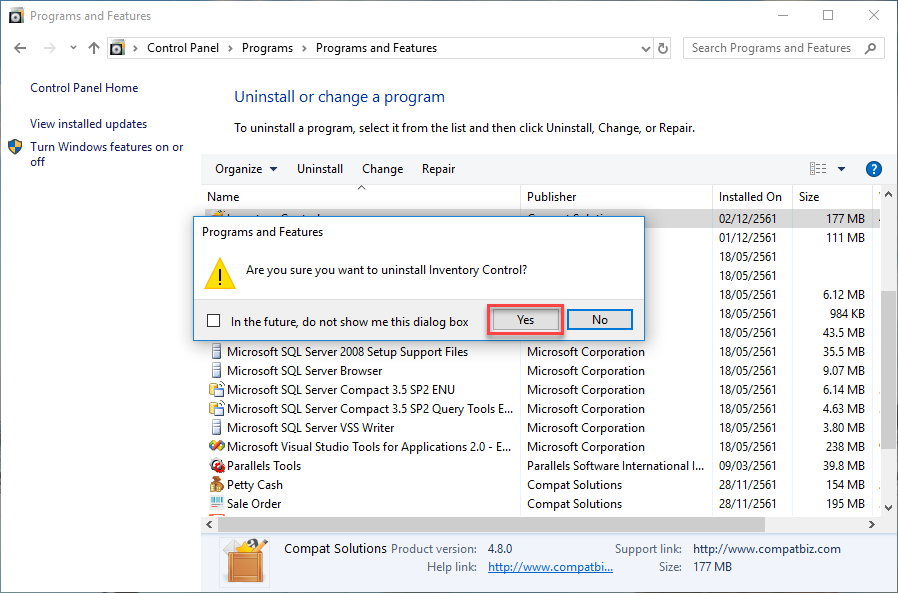898x593 pixels.
Task: Click Control Panel in the breadcrumb
Action: 183,48
